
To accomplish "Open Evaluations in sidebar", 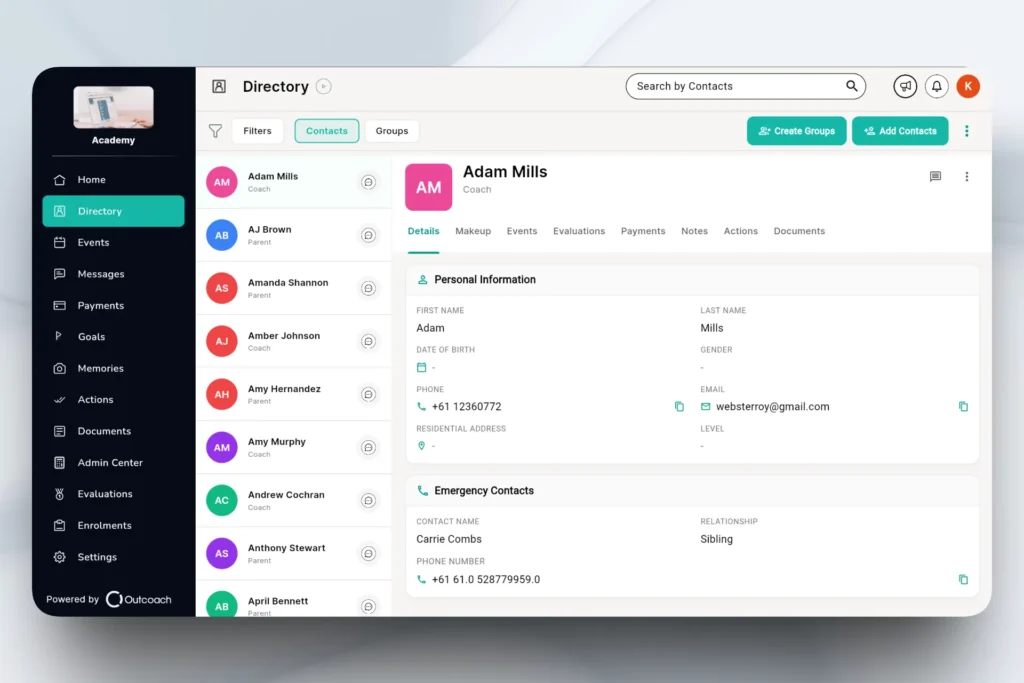I will pyautogui.click(x=114, y=494).
